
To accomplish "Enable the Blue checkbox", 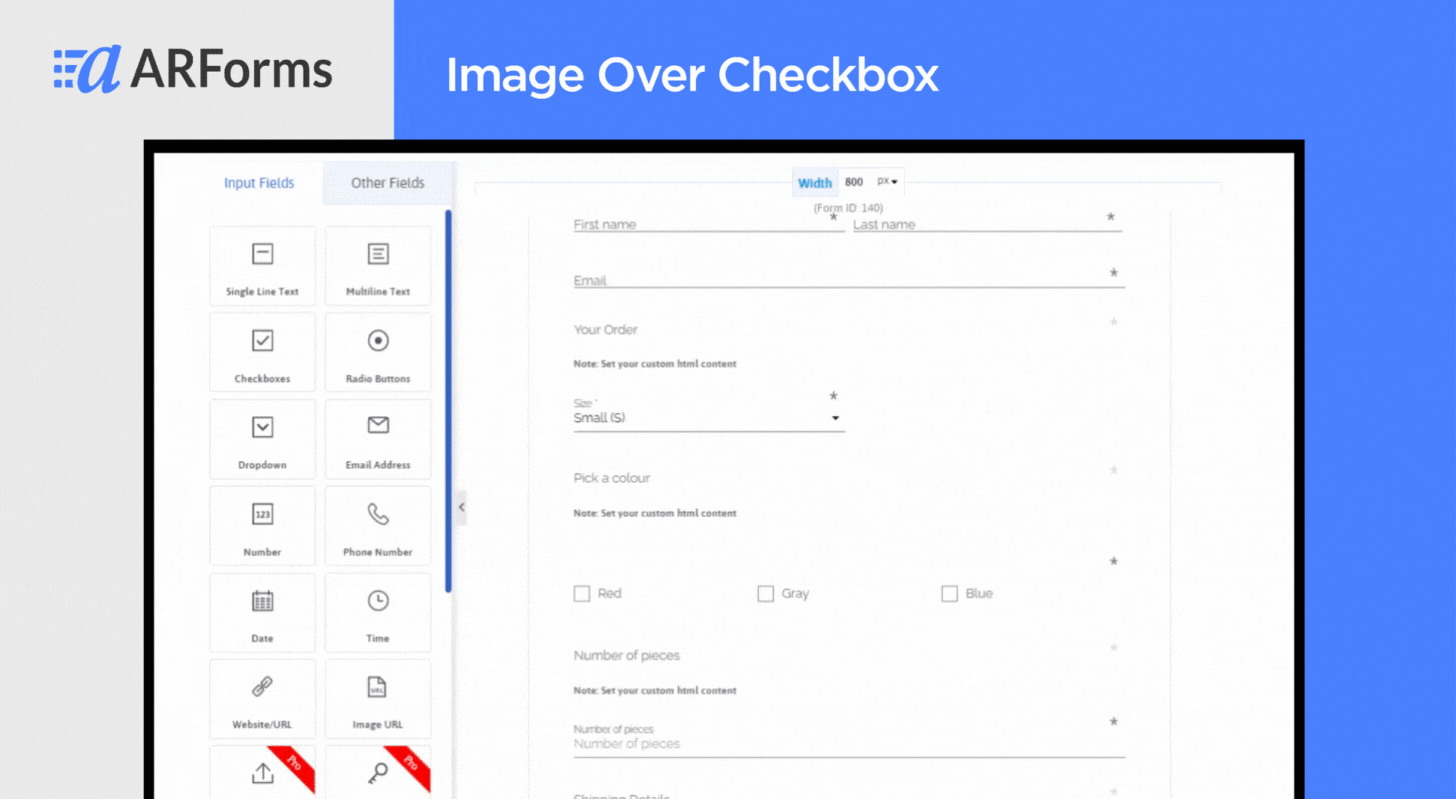I will (950, 594).
